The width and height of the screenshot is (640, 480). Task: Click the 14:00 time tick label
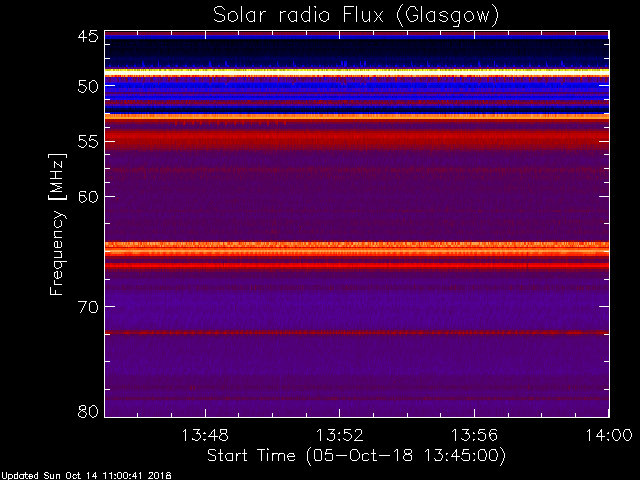[609, 435]
